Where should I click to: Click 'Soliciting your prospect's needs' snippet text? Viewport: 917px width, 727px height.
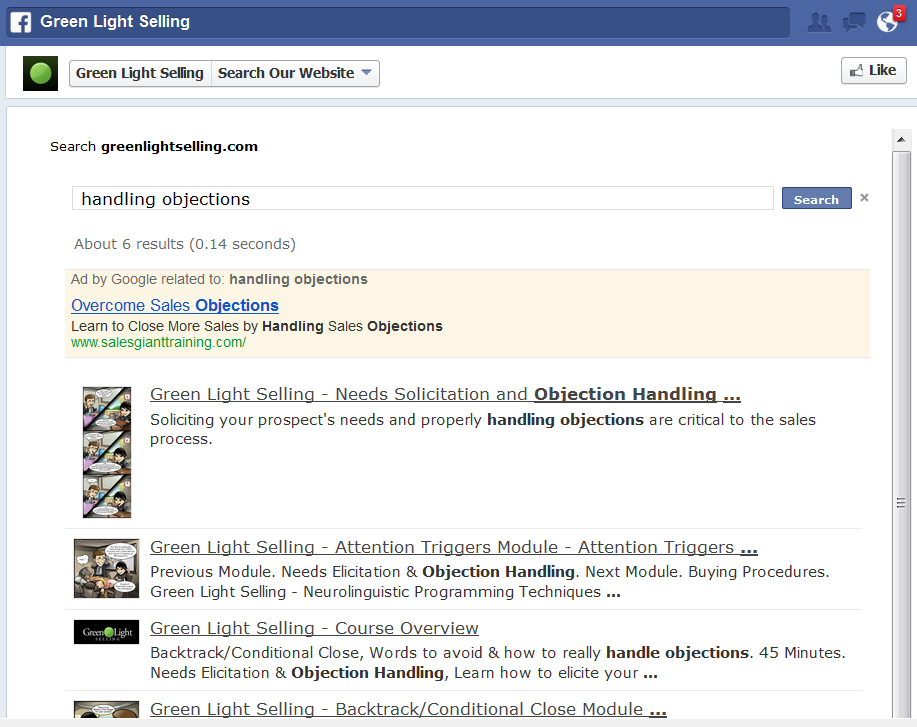click(482, 429)
